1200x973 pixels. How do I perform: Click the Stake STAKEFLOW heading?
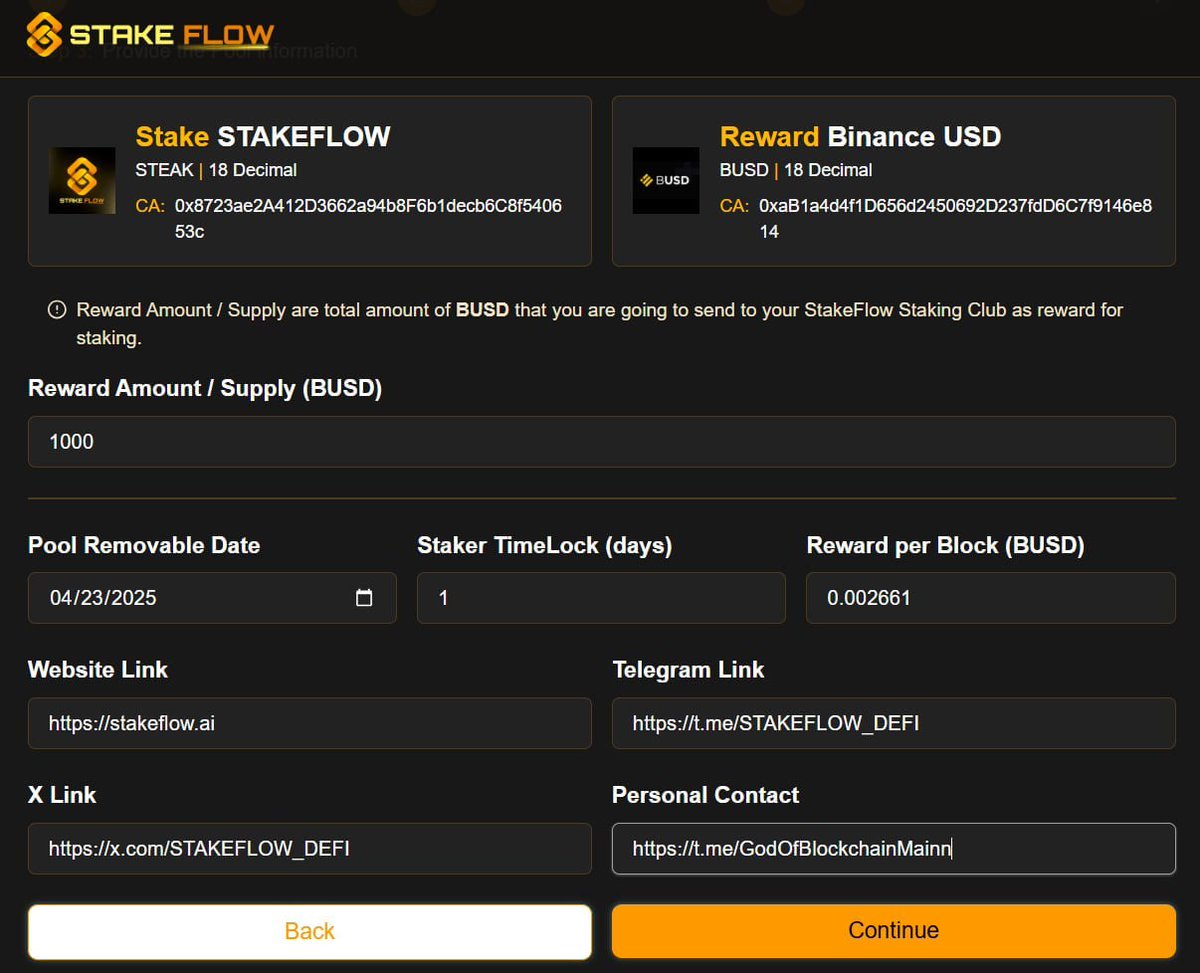coord(263,137)
